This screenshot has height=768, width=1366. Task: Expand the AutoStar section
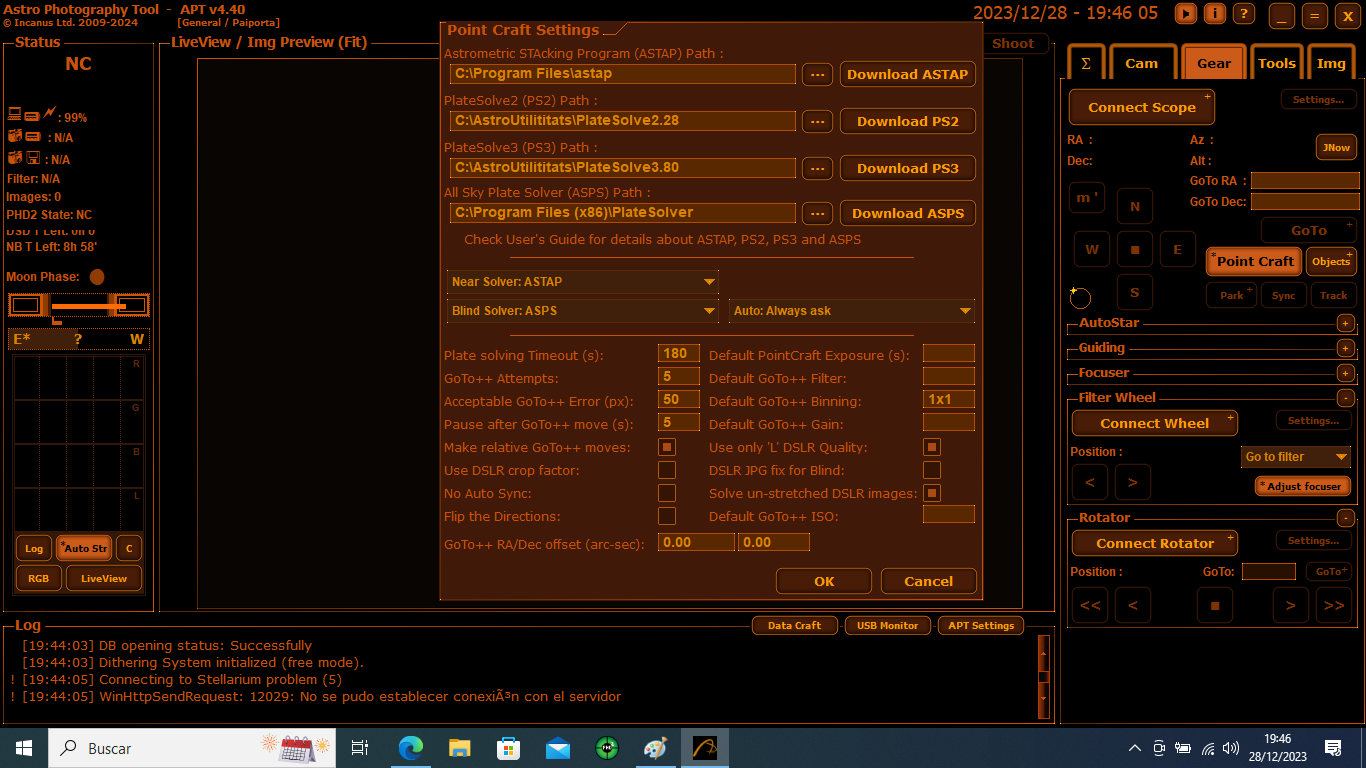point(1346,323)
